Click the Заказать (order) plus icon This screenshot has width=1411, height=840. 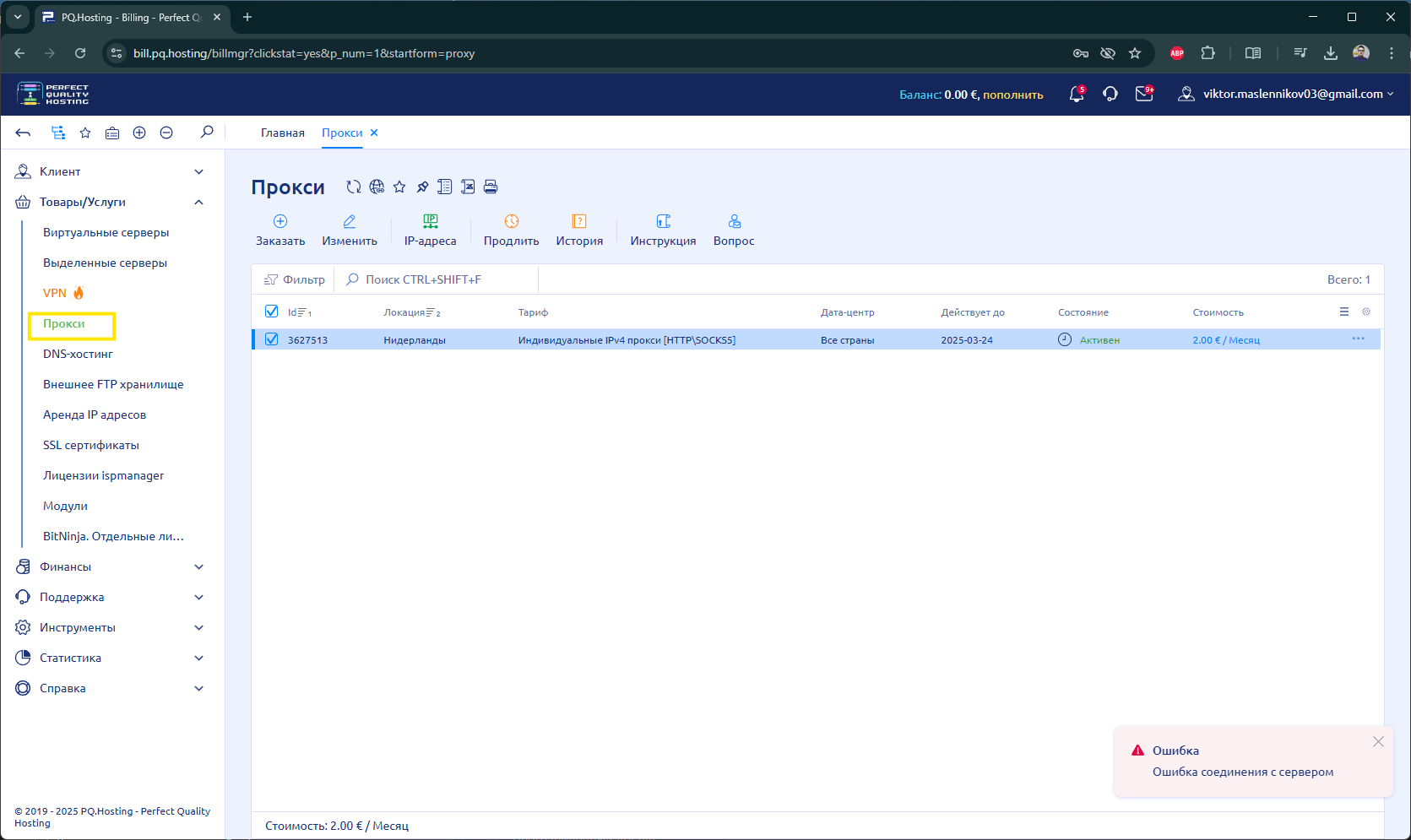tap(280, 221)
